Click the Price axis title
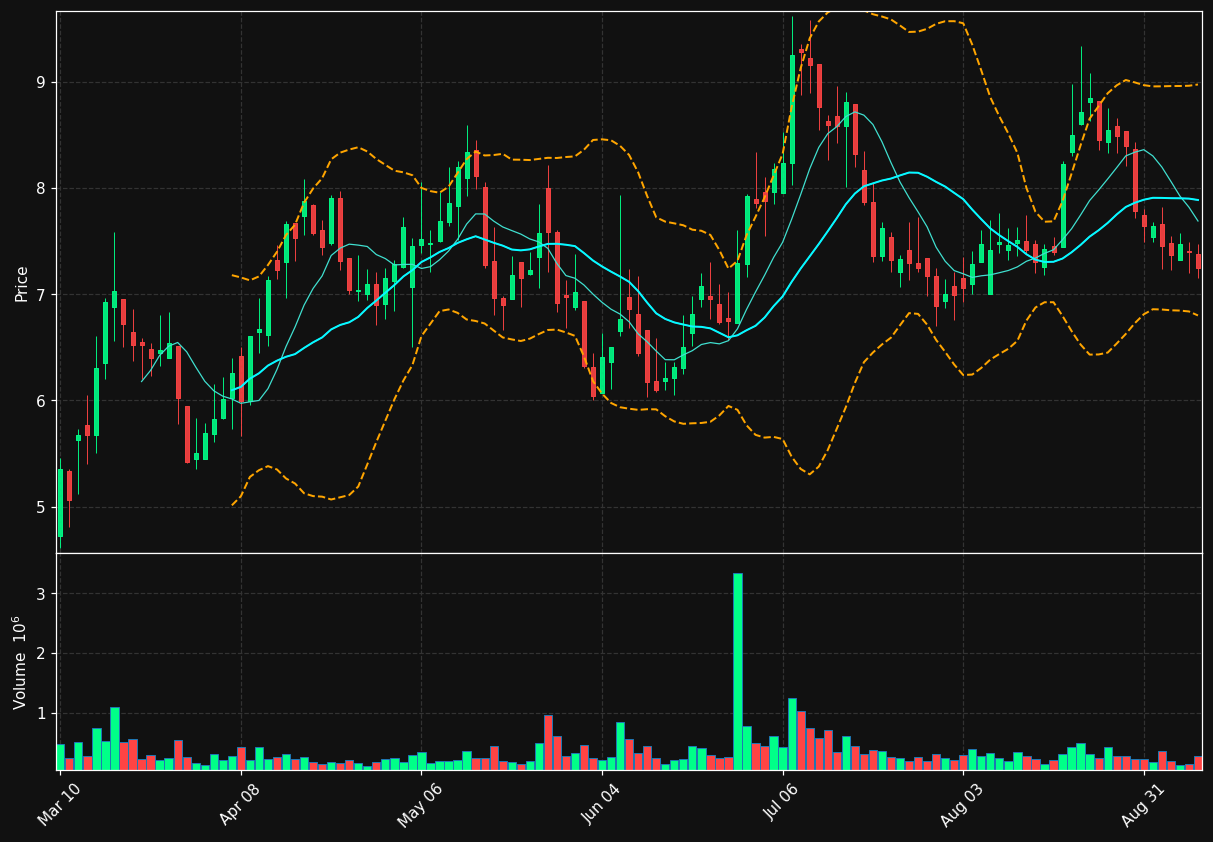The width and height of the screenshot is (1213, 842). (21, 283)
